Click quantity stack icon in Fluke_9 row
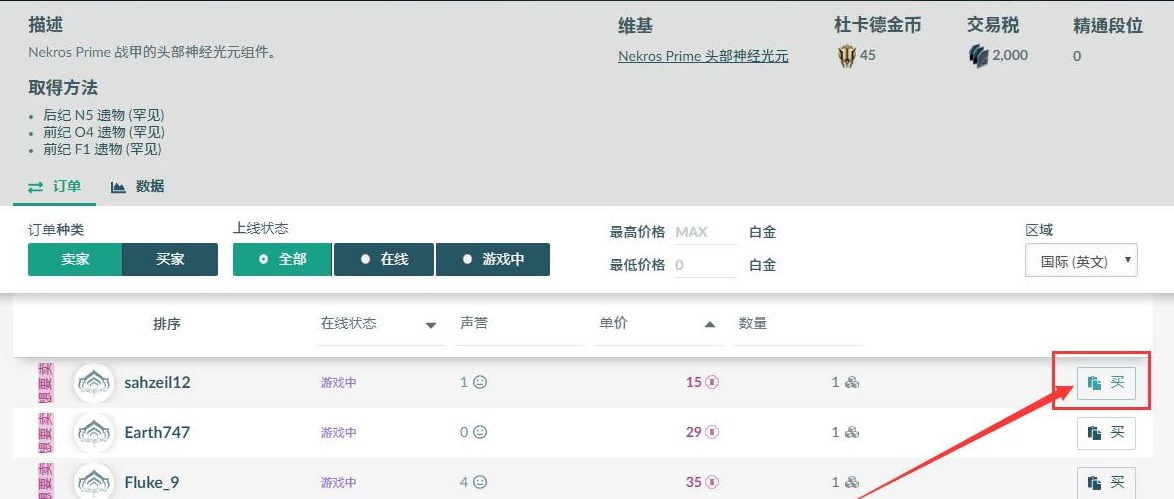The image size is (1174, 499). pos(851,483)
